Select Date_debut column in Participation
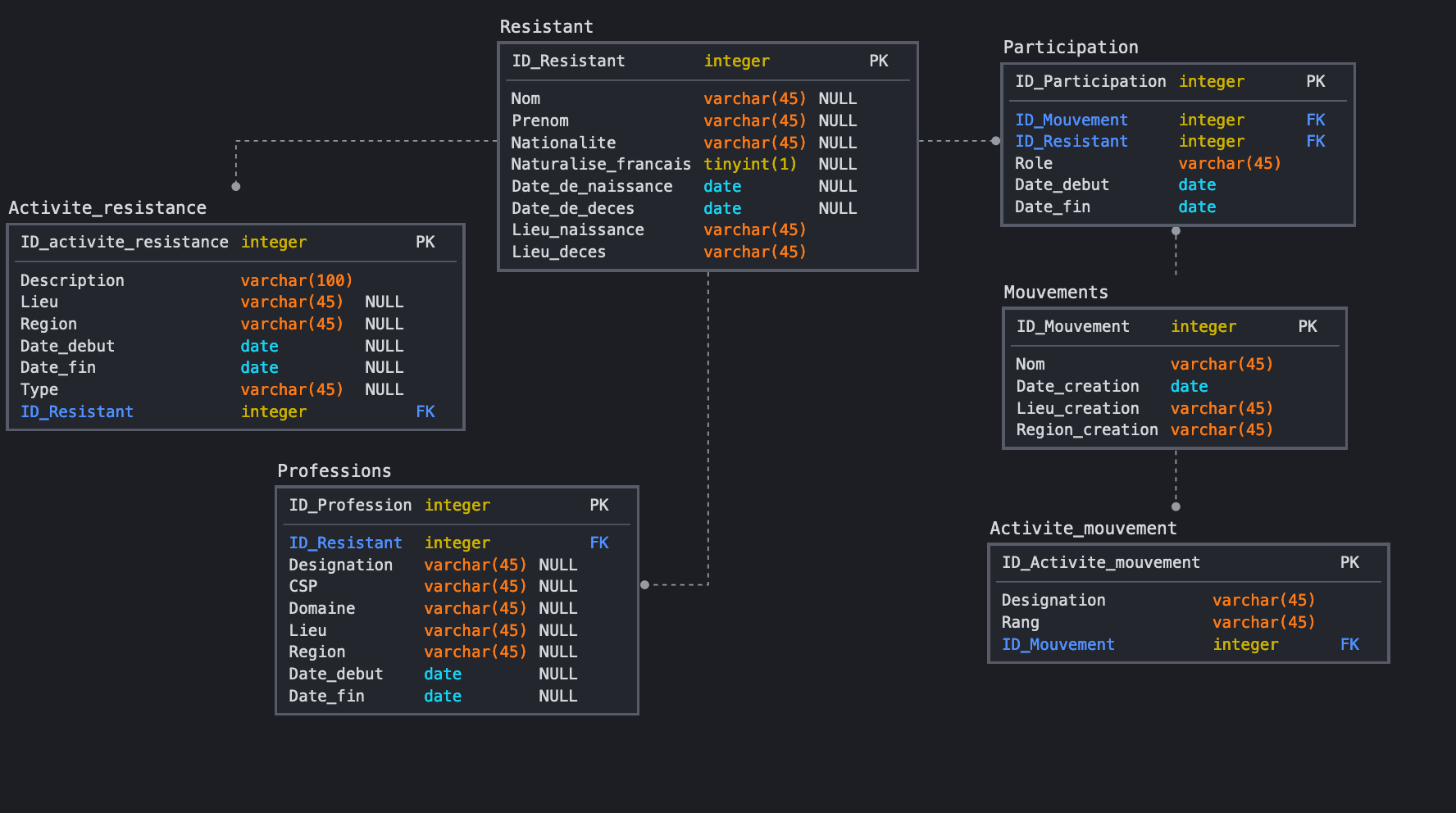The image size is (1456, 813). coord(1178,184)
